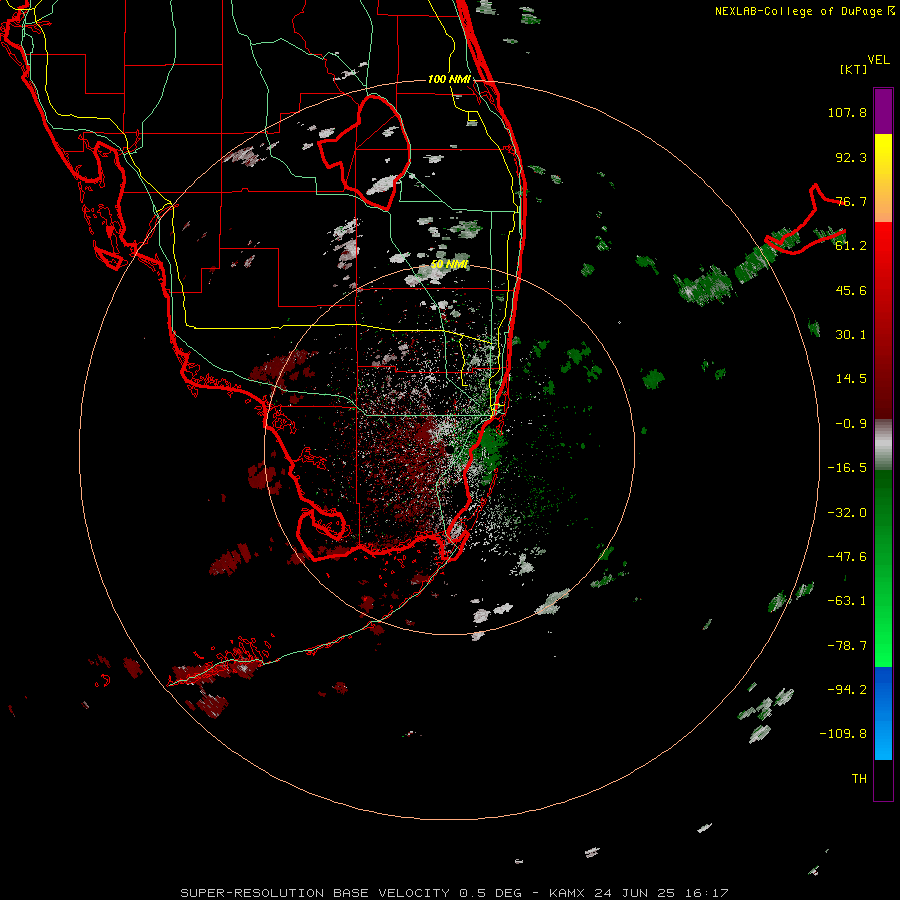900x900 pixels.
Task: Click the [KT] units label
Action: click(853, 69)
